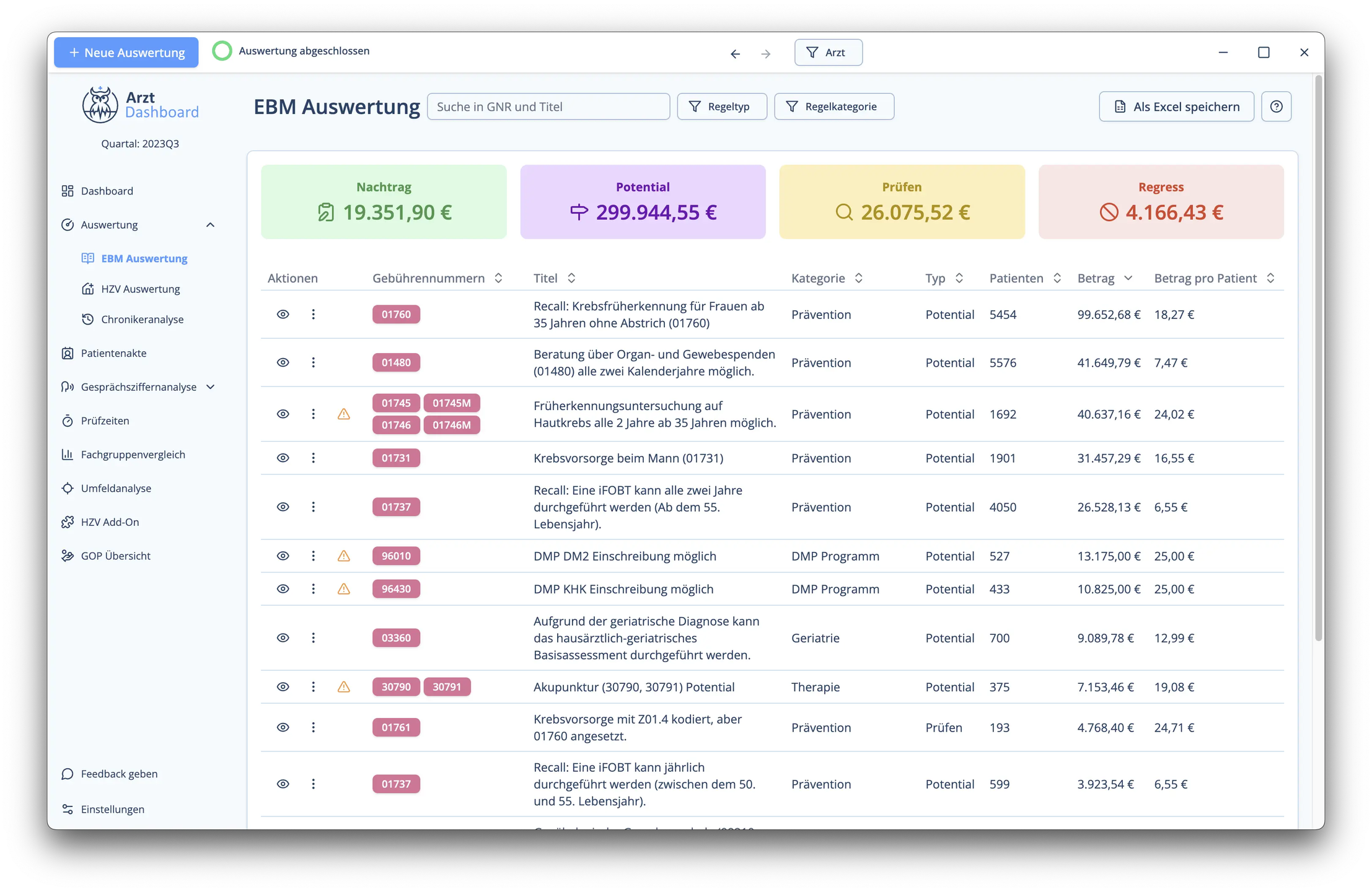Click the GNR und Titel search field
Screen dimensions: 1372x892
pos(548,107)
